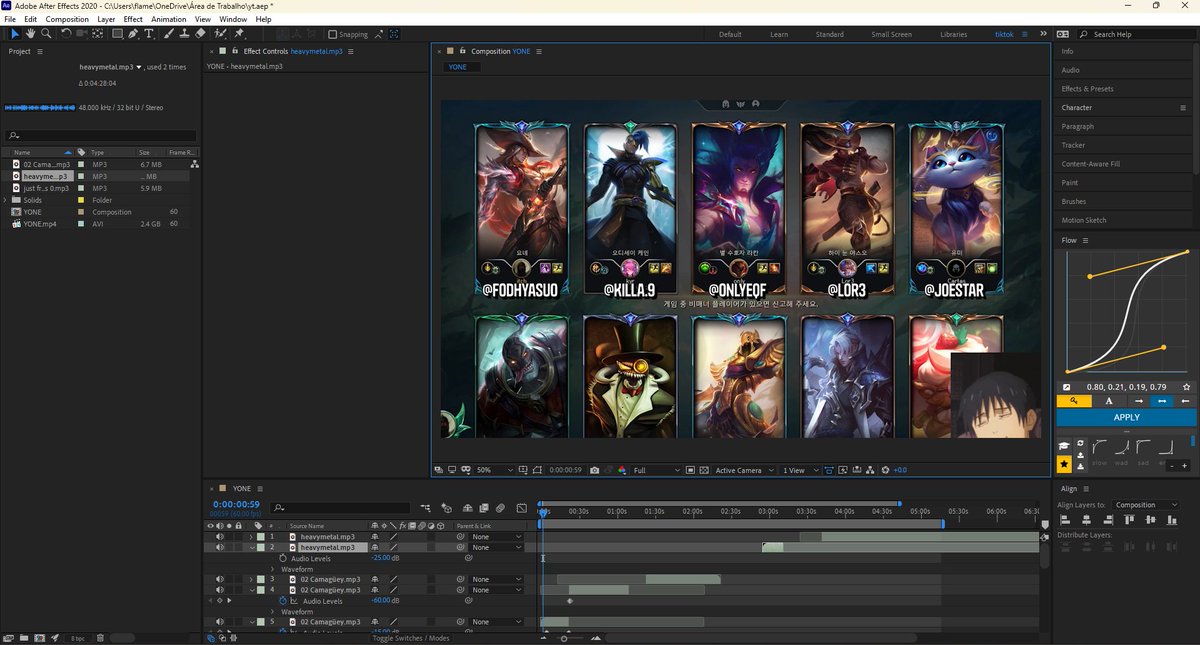Image resolution: width=1200 pixels, height=645 pixels.
Task: Toggle the lock on Effect Controls panel
Action: (234, 51)
